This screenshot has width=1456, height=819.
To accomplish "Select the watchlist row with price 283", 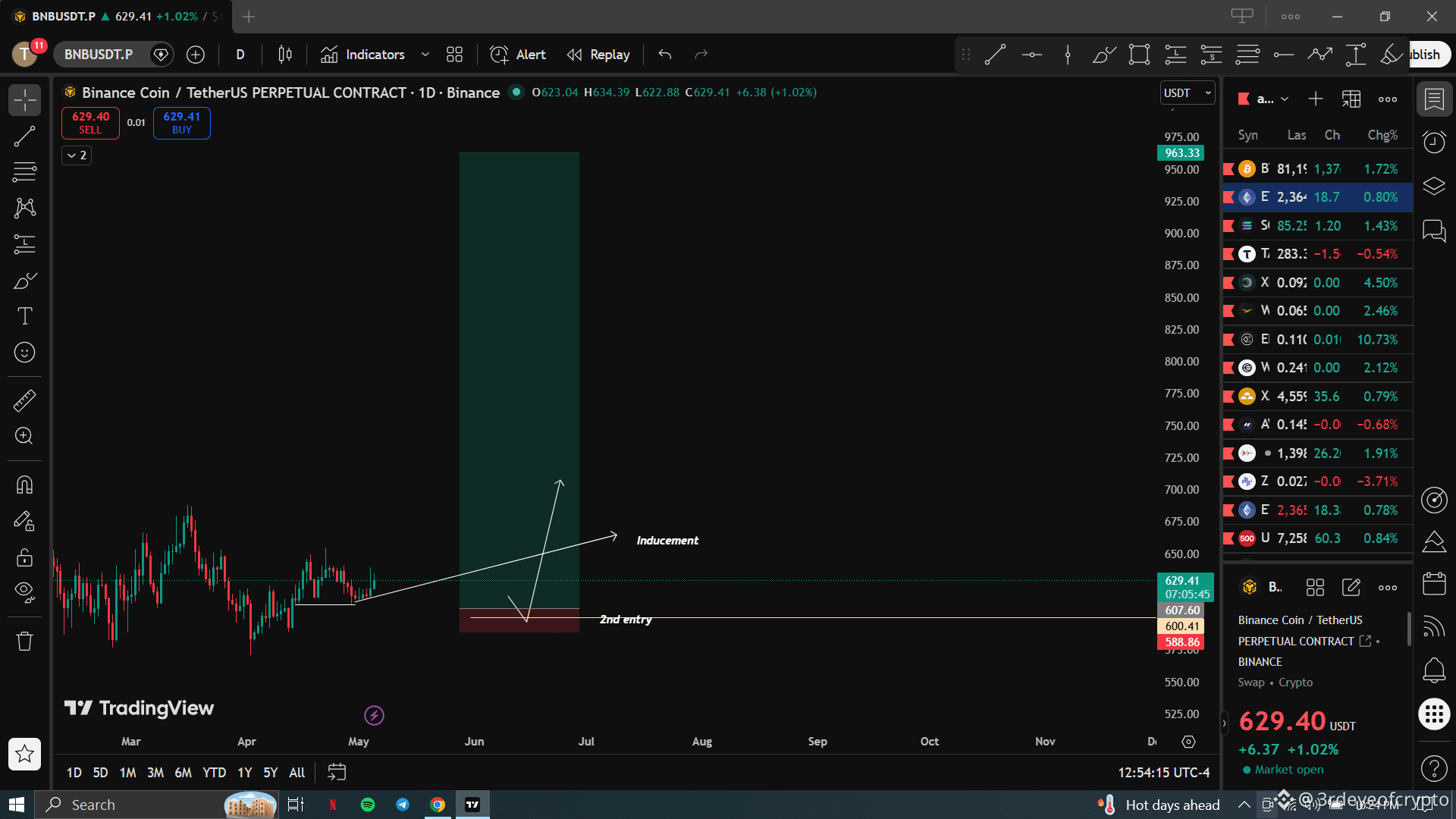I will point(1318,254).
